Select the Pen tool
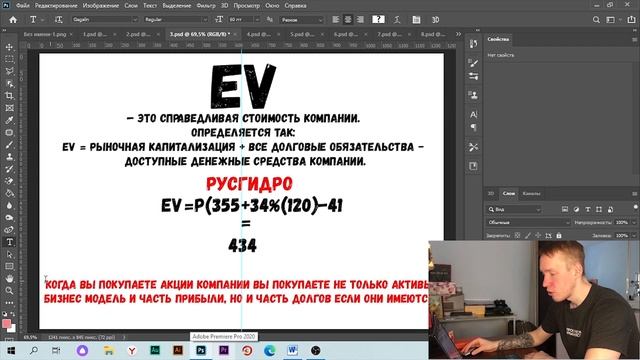This screenshot has width=640, height=360. (x=9, y=230)
